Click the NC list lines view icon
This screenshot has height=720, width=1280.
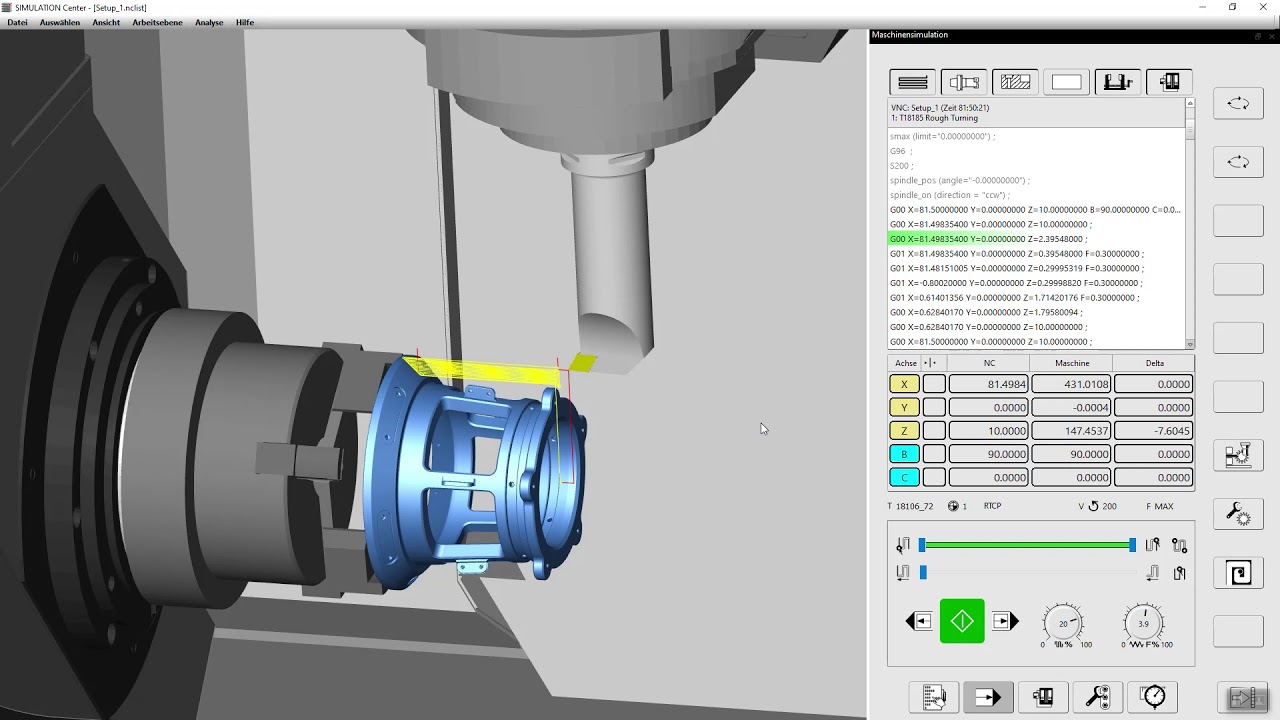click(913, 82)
